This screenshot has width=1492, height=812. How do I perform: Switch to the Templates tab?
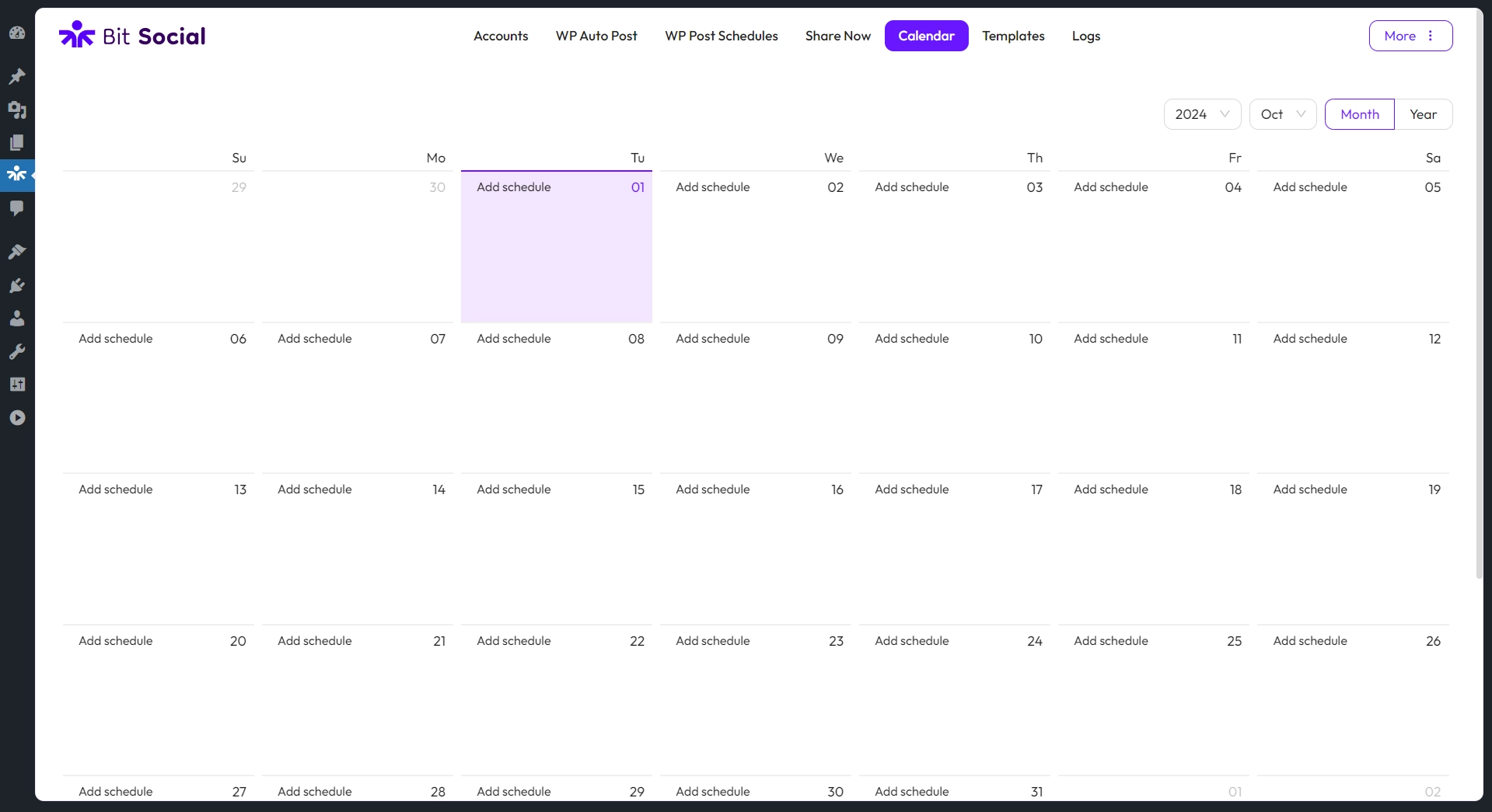(x=1013, y=36)
